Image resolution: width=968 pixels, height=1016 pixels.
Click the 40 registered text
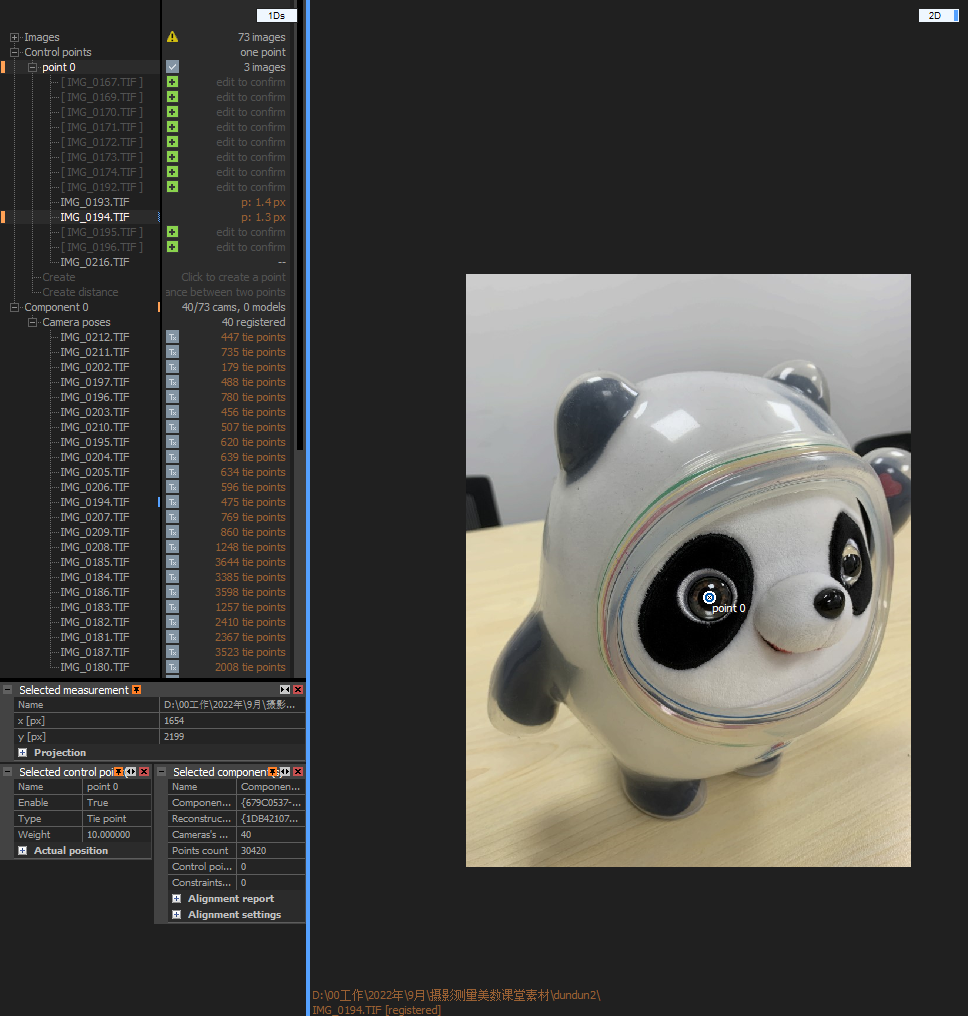point(253,322)
